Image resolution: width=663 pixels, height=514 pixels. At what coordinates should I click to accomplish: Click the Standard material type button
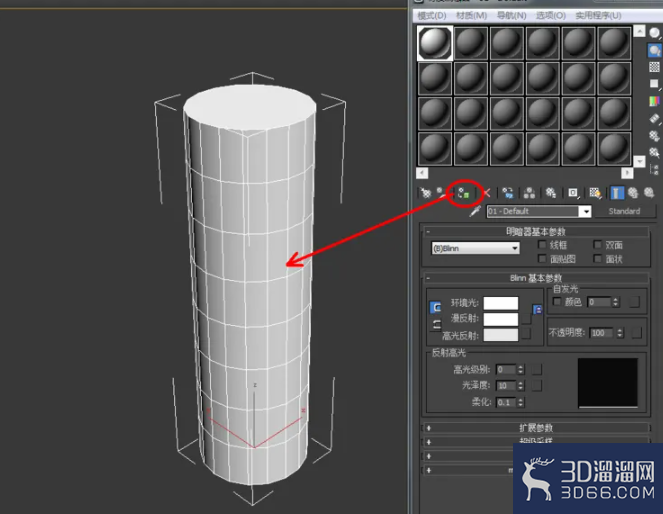point(625,211)
